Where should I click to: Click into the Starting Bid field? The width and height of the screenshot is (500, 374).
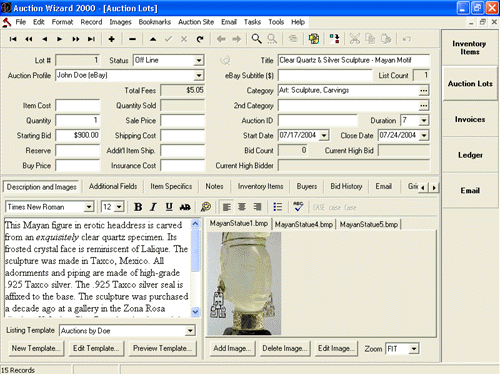click(78, 135)
